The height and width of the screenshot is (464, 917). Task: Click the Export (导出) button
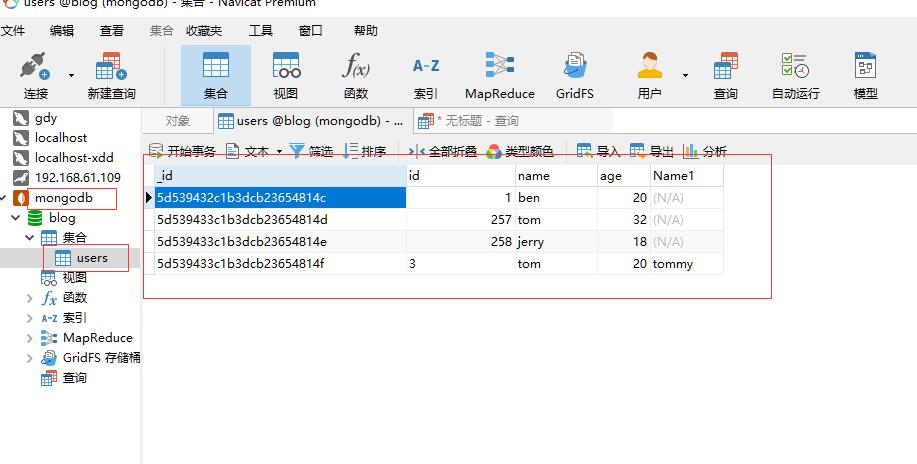651,152
